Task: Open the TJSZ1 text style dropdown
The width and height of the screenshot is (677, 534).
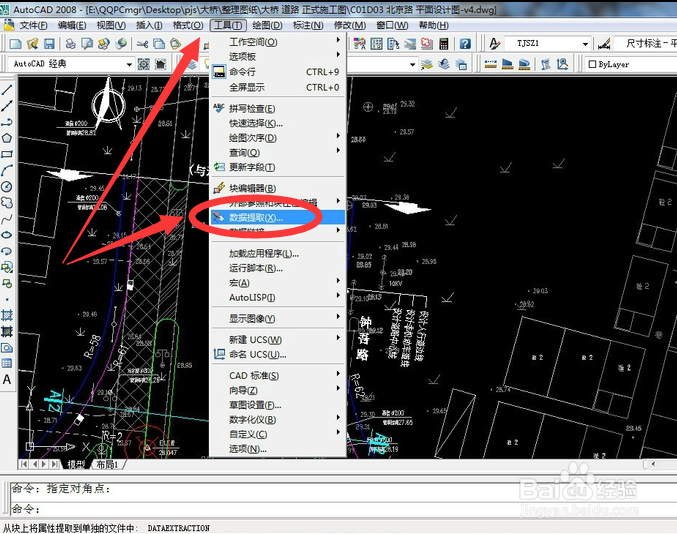Action: (585, 44)
